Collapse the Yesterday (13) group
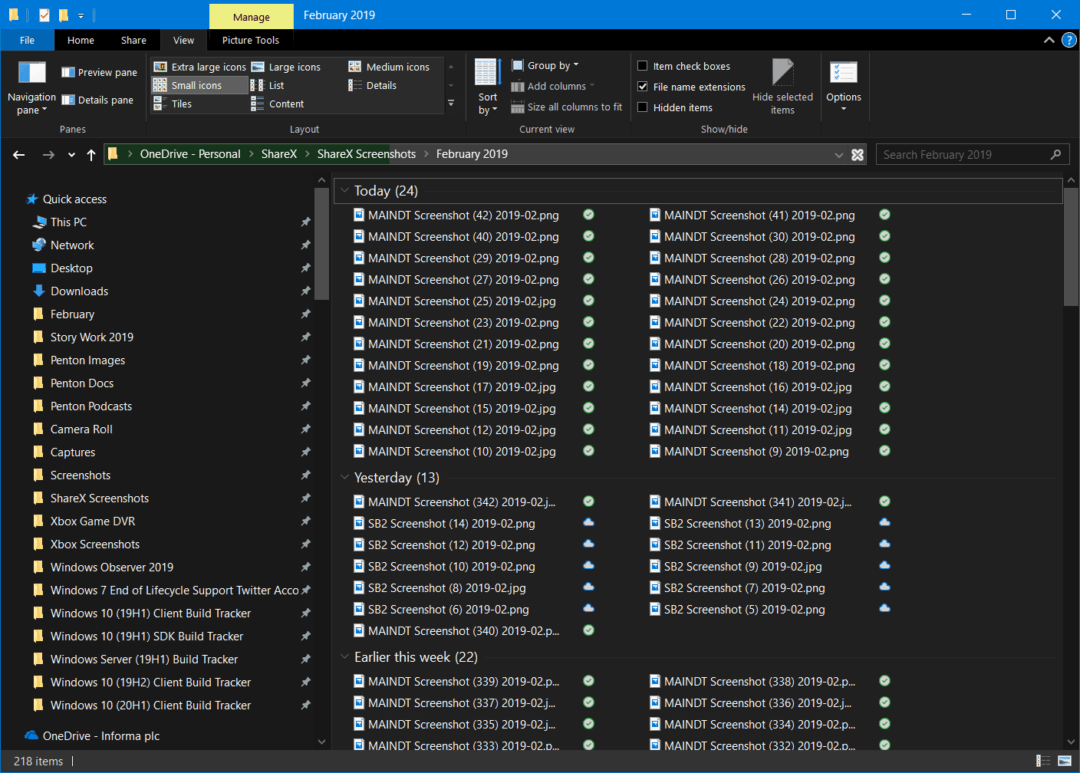Viewport: 1080px width, 773px height. point(345,477)
